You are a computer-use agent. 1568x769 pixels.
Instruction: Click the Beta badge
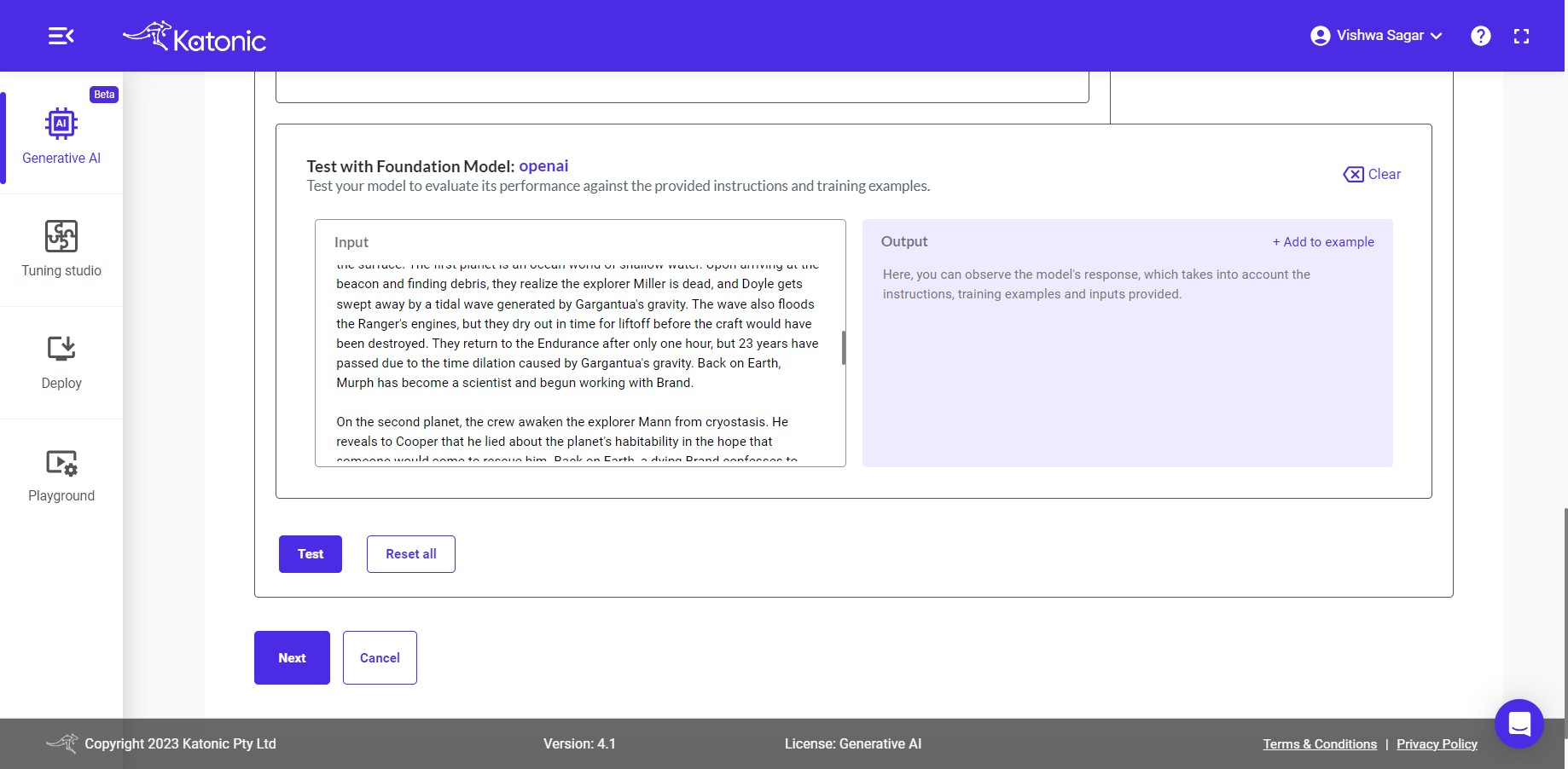(104, 95)
